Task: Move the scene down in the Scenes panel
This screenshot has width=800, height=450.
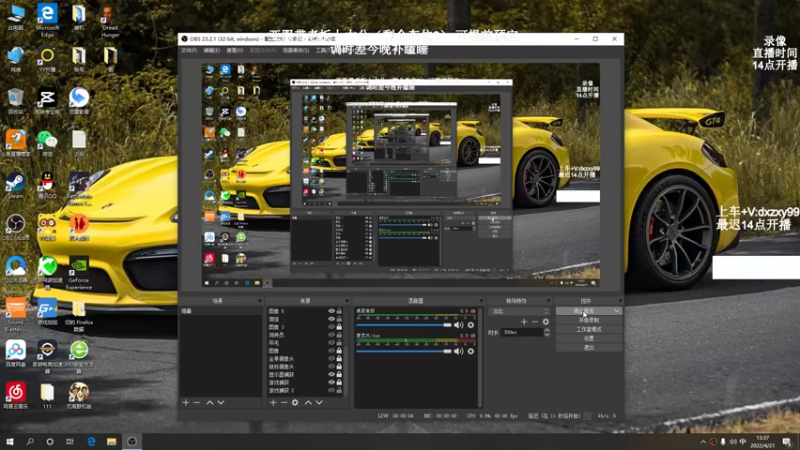Action: point(221,403)
